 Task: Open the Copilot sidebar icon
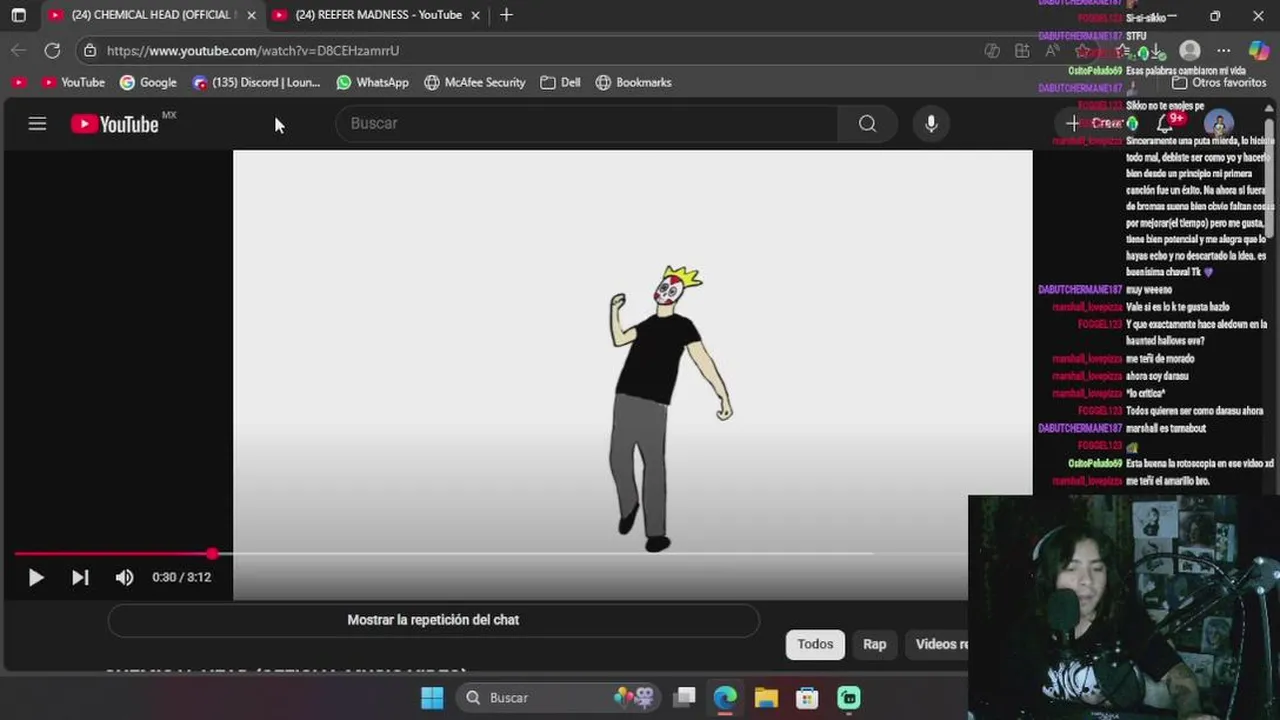[x=1258, y=50]
